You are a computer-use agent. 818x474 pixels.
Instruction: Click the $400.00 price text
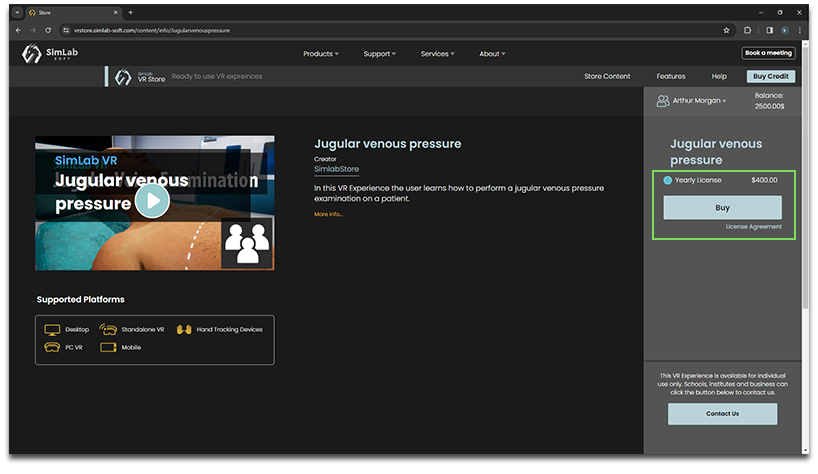(764, 180)
